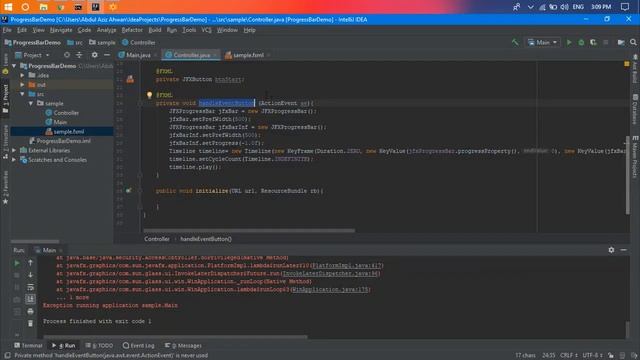Select ProgressBarDemo.iml file in tree
Screen dimensions: 640x360
click(x=64, y=141)
